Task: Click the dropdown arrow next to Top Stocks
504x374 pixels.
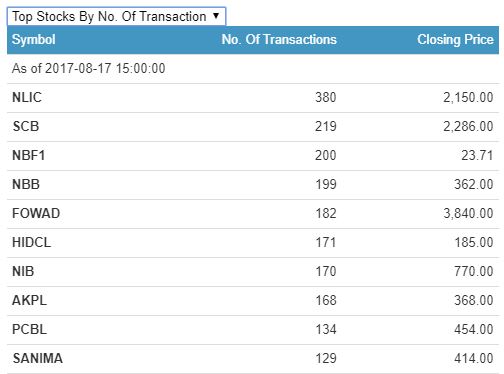Action: (216, 16)
